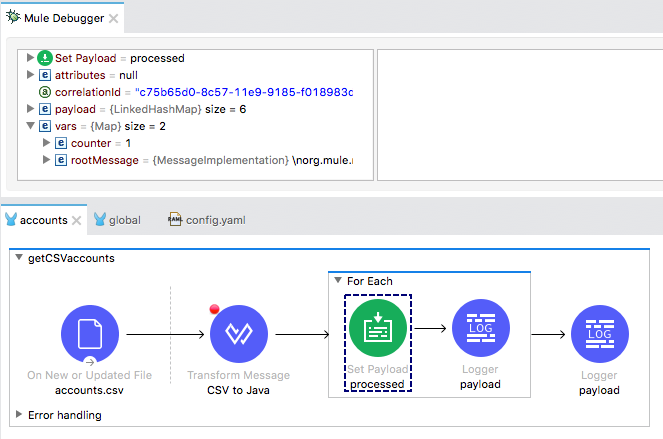
Task: Expand the rootMessage variable
Action: coord(47,159)
